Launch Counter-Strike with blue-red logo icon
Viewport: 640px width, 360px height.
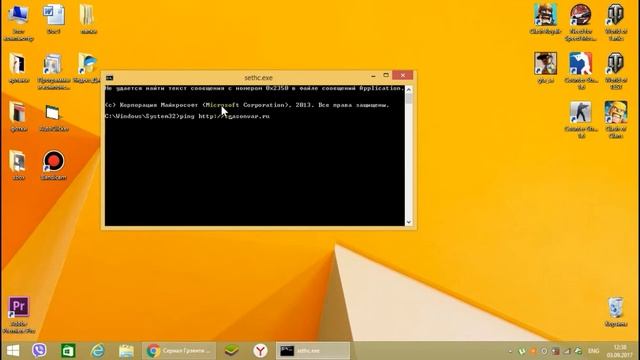click(581, 71)
